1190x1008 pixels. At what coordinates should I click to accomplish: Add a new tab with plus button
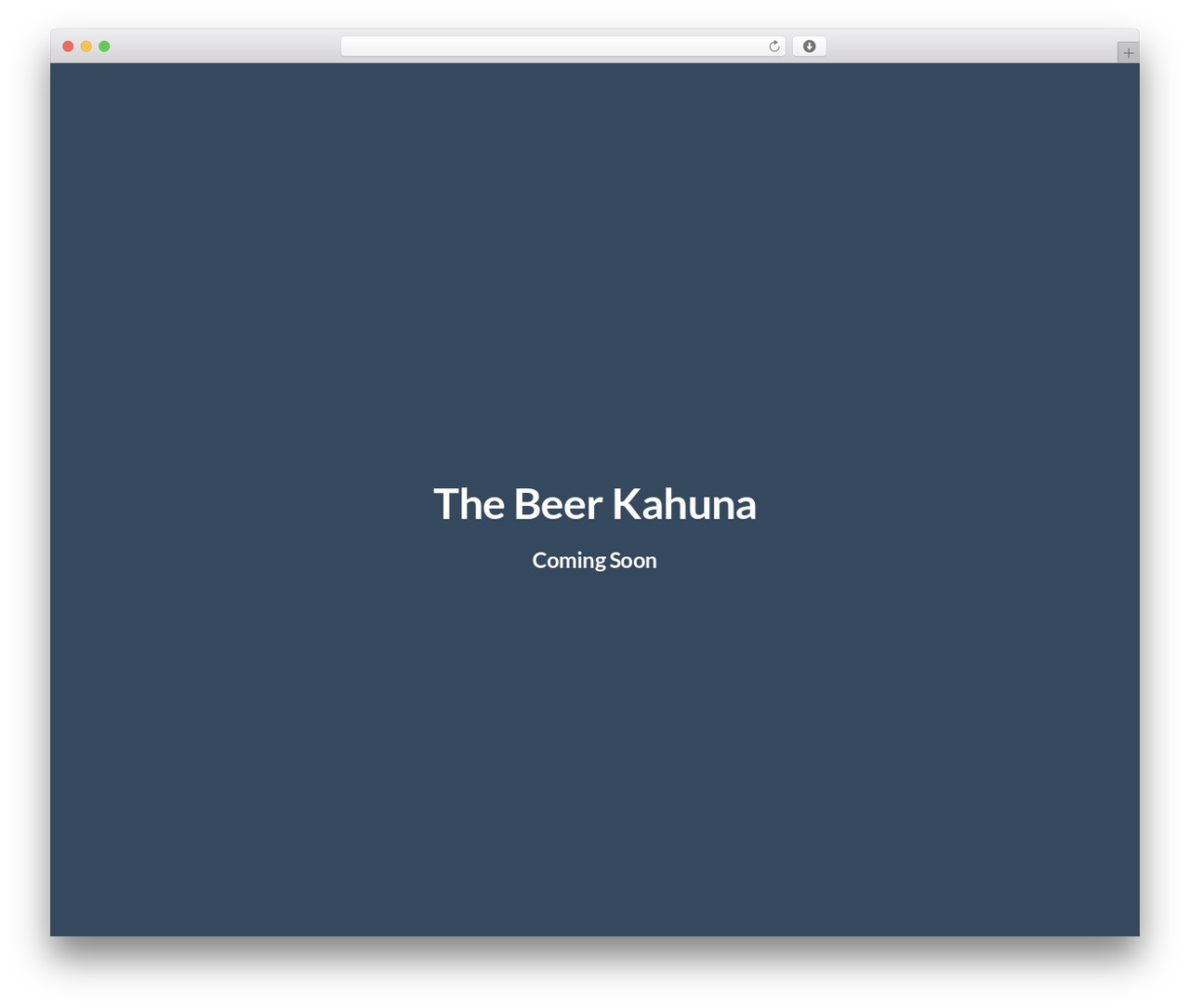[x=1128, y=53]
